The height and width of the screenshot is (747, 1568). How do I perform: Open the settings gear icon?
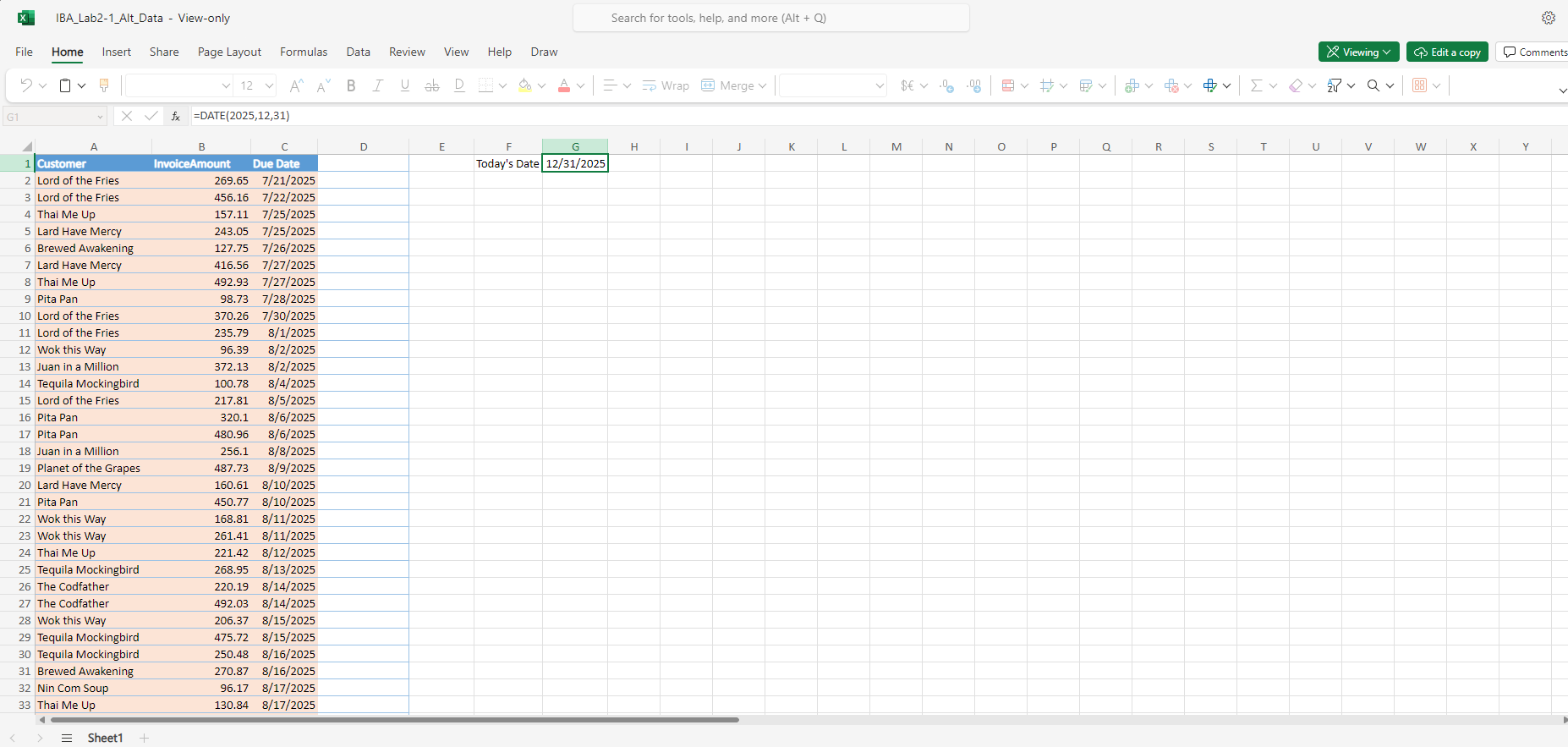click(x=1549, y=18)
